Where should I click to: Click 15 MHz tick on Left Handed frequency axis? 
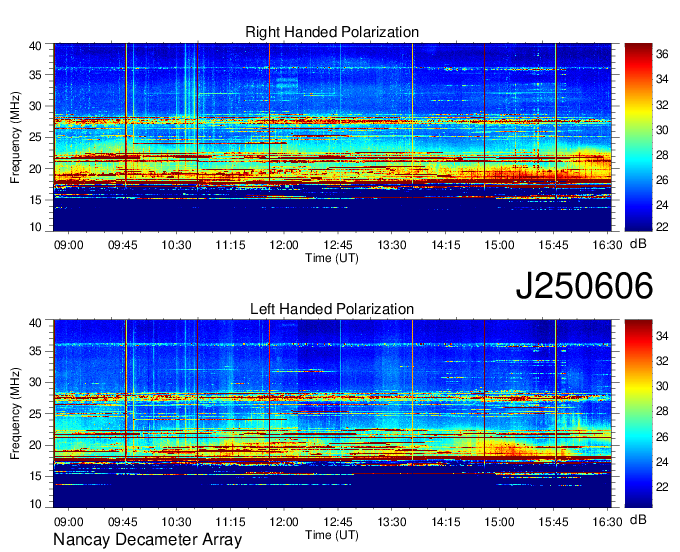click(35, 477)
